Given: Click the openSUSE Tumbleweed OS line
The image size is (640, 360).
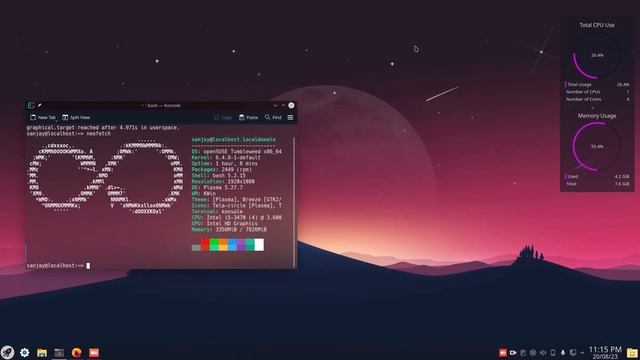Looking at the screenshot, I should click(x=237, y=151).
